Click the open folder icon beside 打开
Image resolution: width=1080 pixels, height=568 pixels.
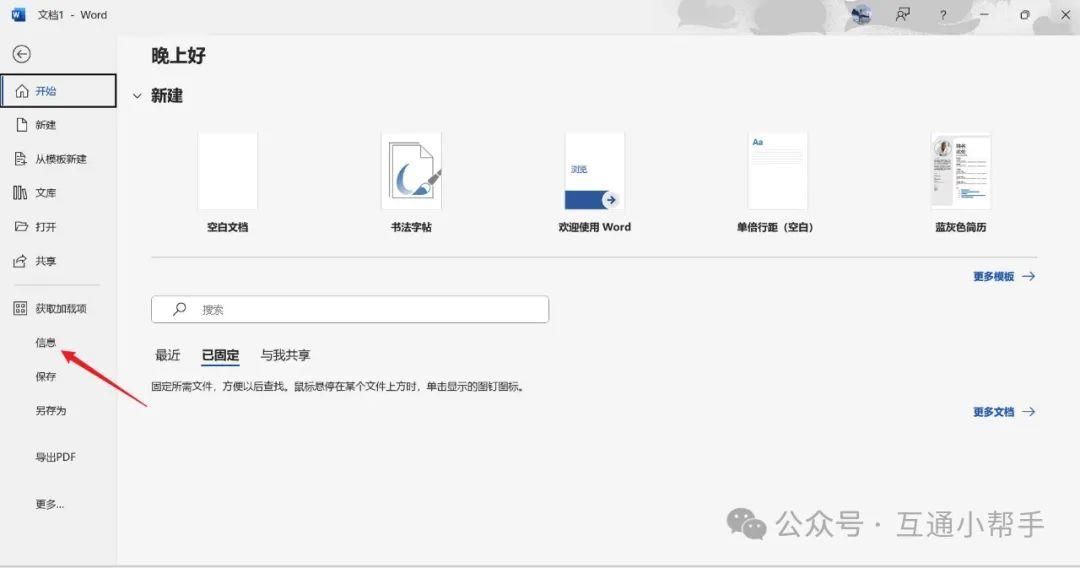click(21, 227)
